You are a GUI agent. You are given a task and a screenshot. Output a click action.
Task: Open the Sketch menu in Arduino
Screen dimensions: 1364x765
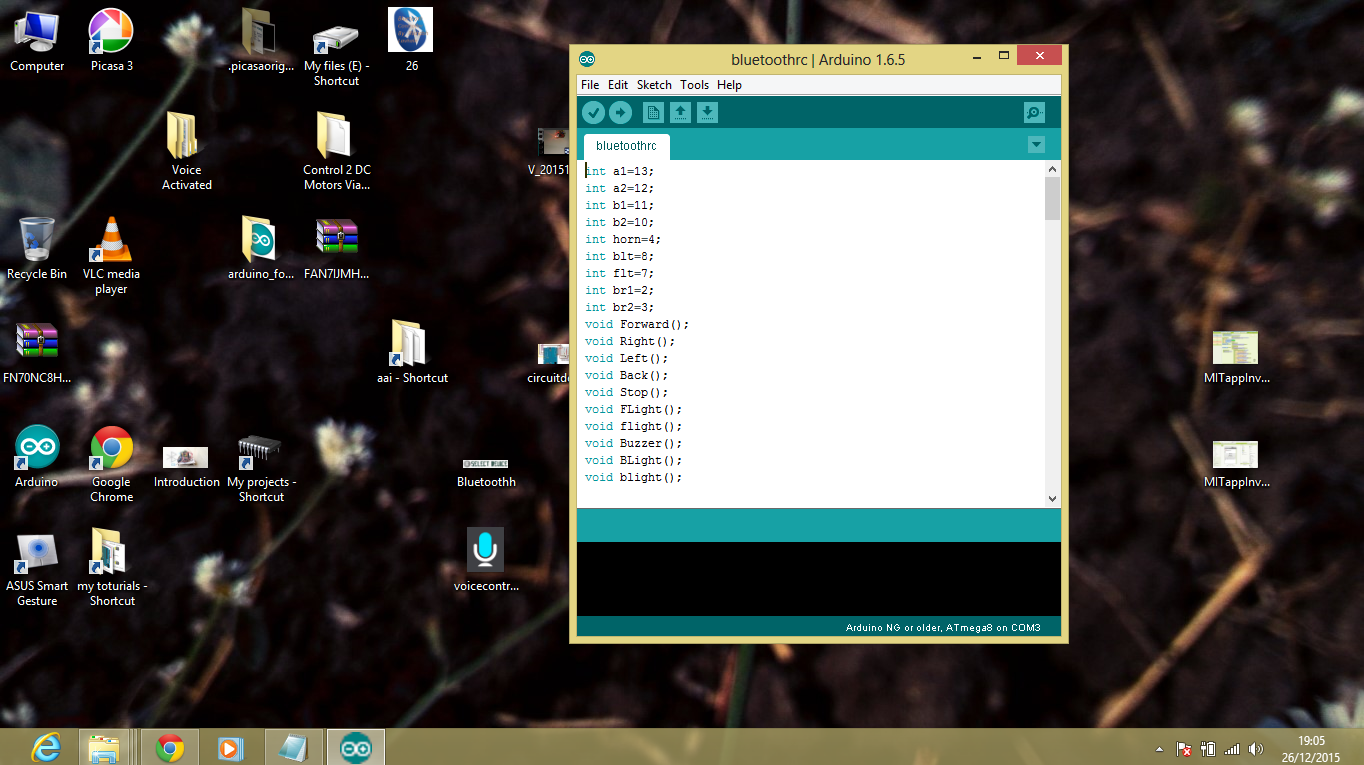point(654,85)
